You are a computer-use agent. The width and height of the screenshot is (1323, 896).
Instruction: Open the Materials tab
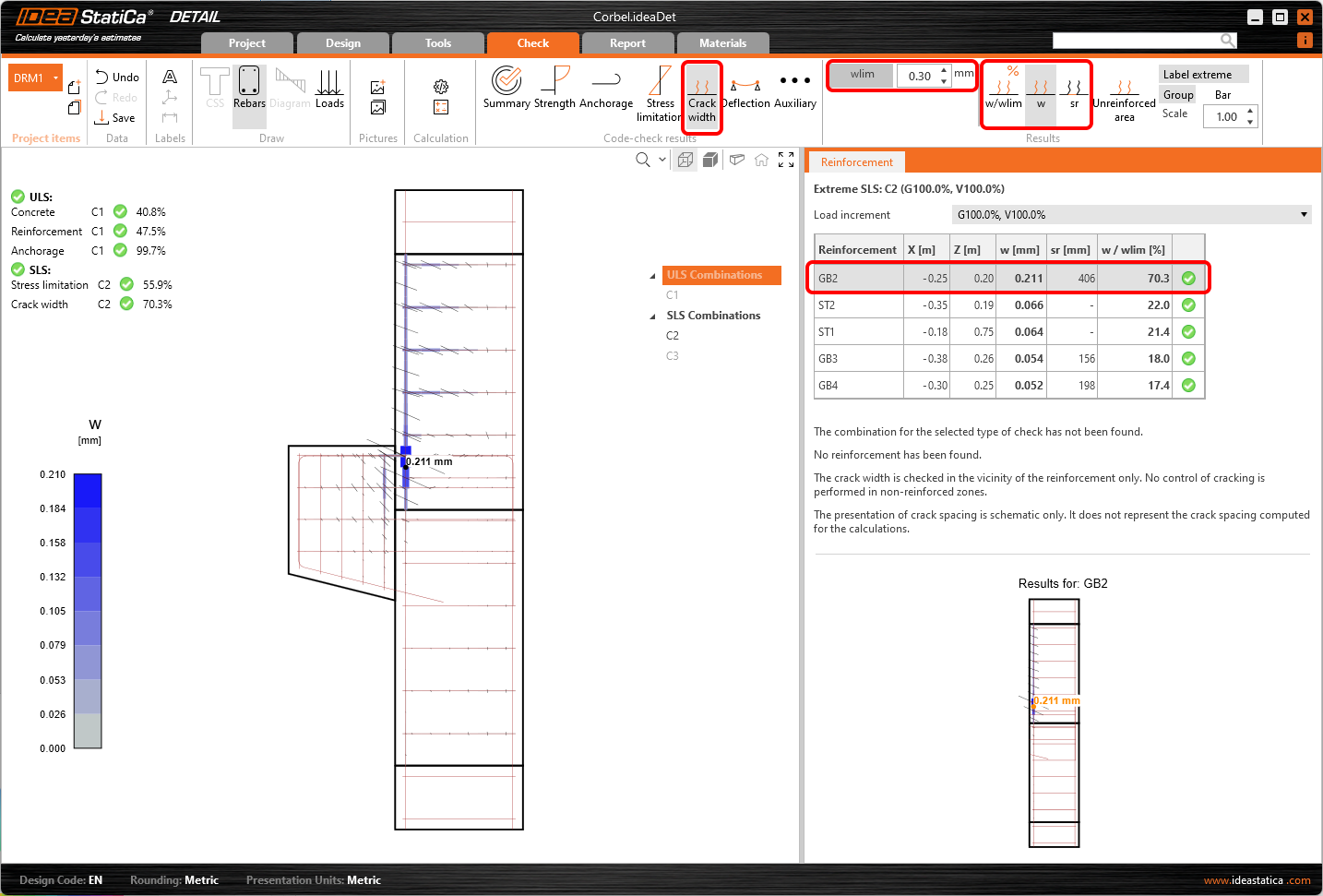point(722,43)
